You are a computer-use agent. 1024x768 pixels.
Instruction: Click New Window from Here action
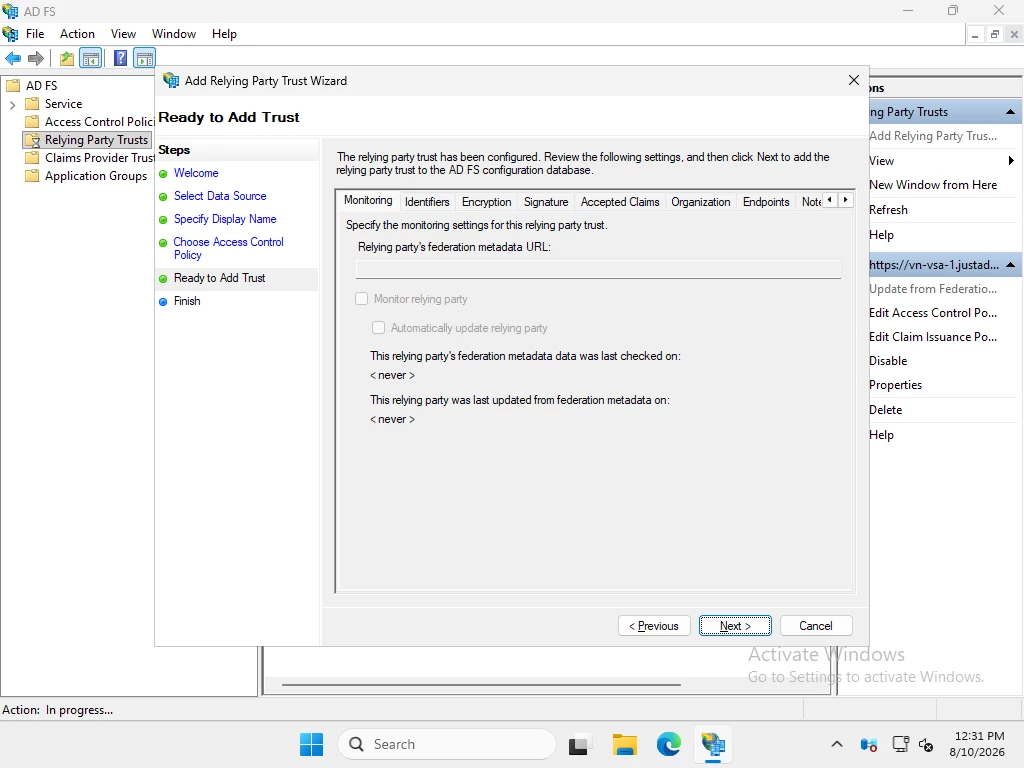933,185
